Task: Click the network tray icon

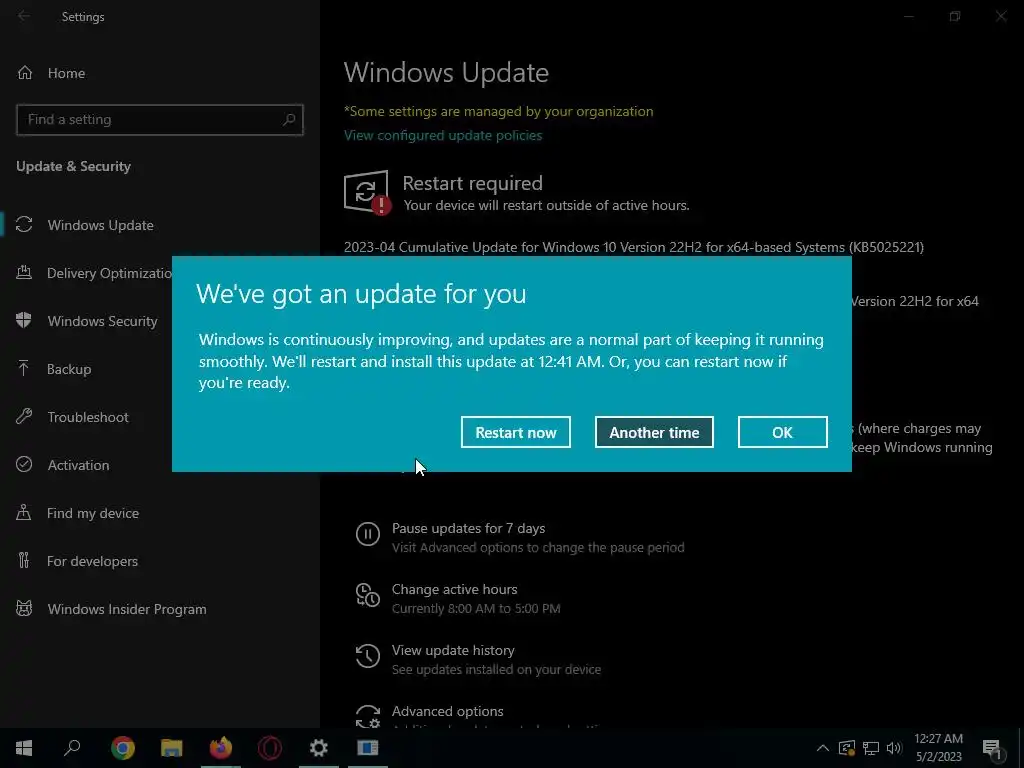Action: (x=871, y=748)
